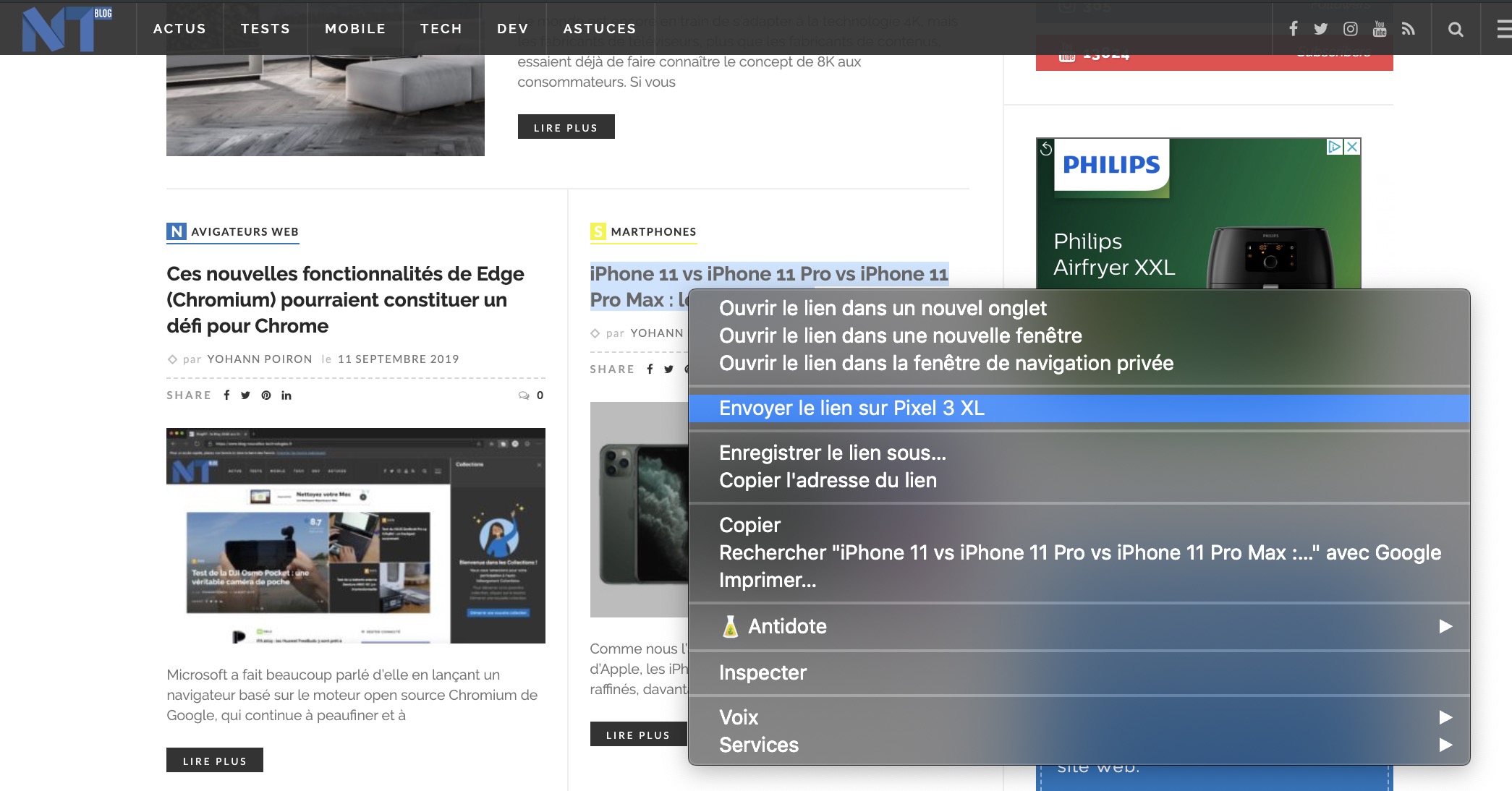The image size is (1512, 791).
Task: Click LIRE PLUS under the Edge article
Action: click(x=215, y=761)
